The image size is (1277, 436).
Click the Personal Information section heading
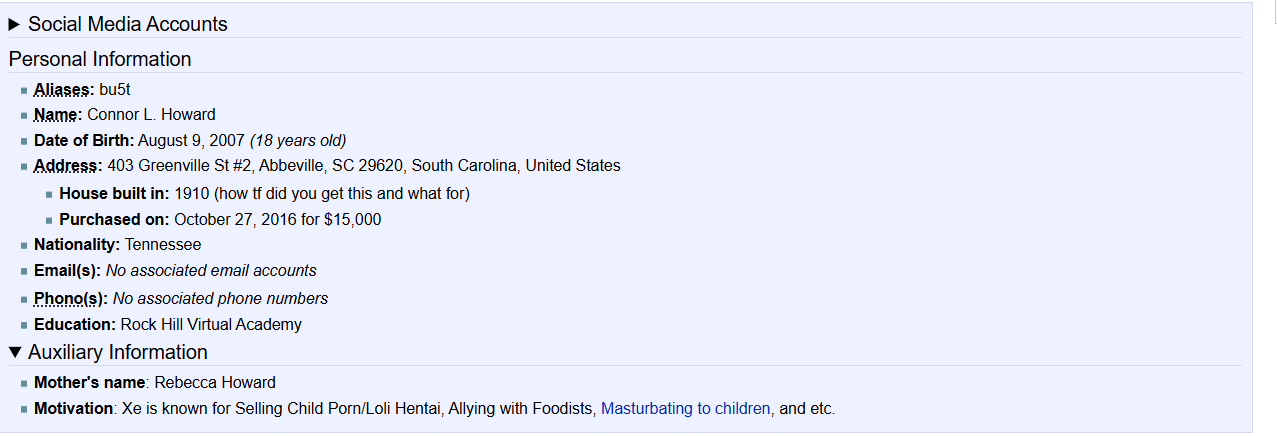click(100, 59)
